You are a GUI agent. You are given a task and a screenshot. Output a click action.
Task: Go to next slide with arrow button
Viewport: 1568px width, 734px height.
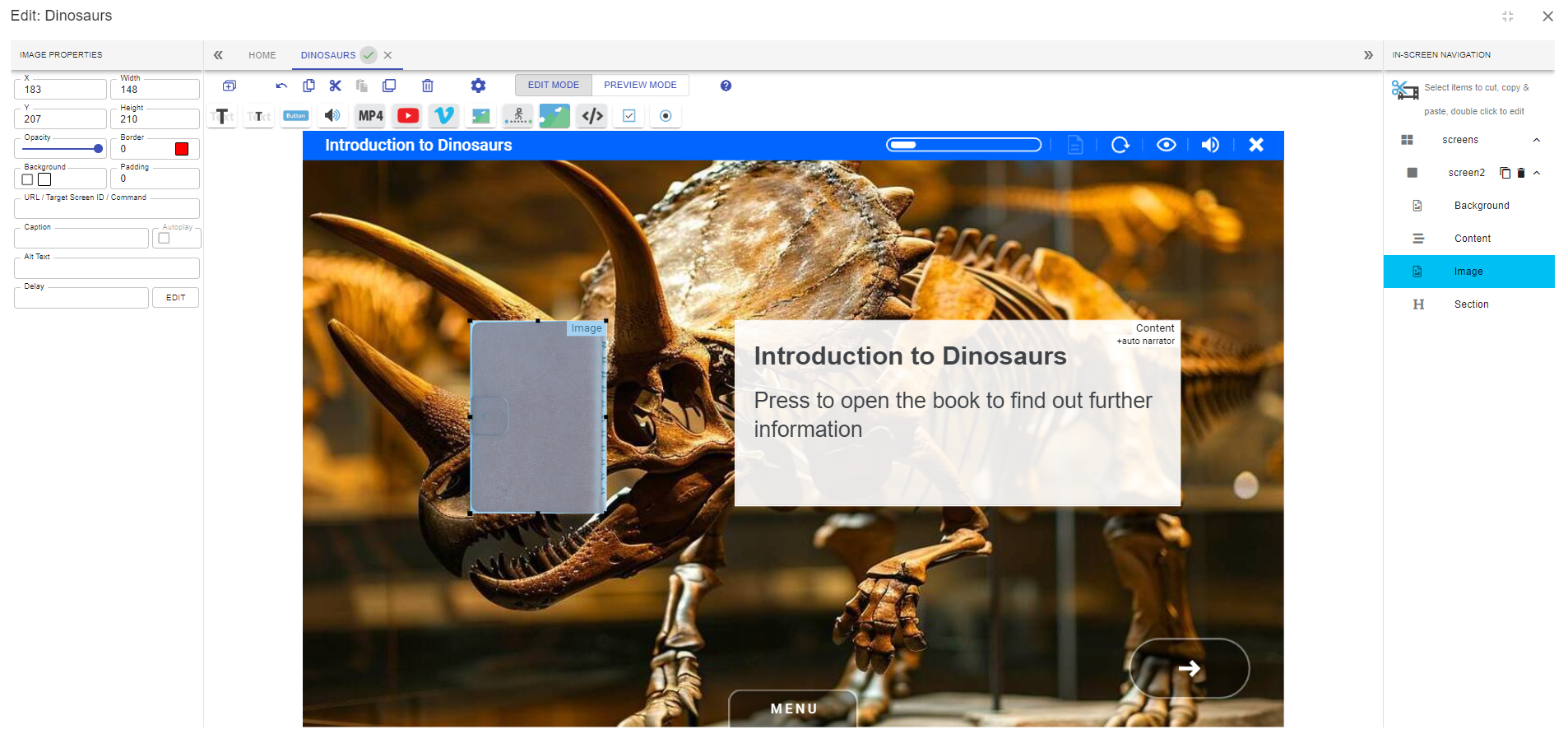[1190, 668]
